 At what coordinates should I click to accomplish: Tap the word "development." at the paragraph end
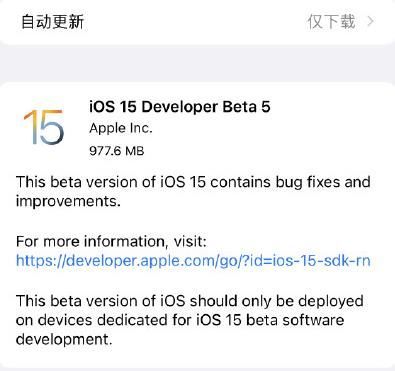pos(64,339)
